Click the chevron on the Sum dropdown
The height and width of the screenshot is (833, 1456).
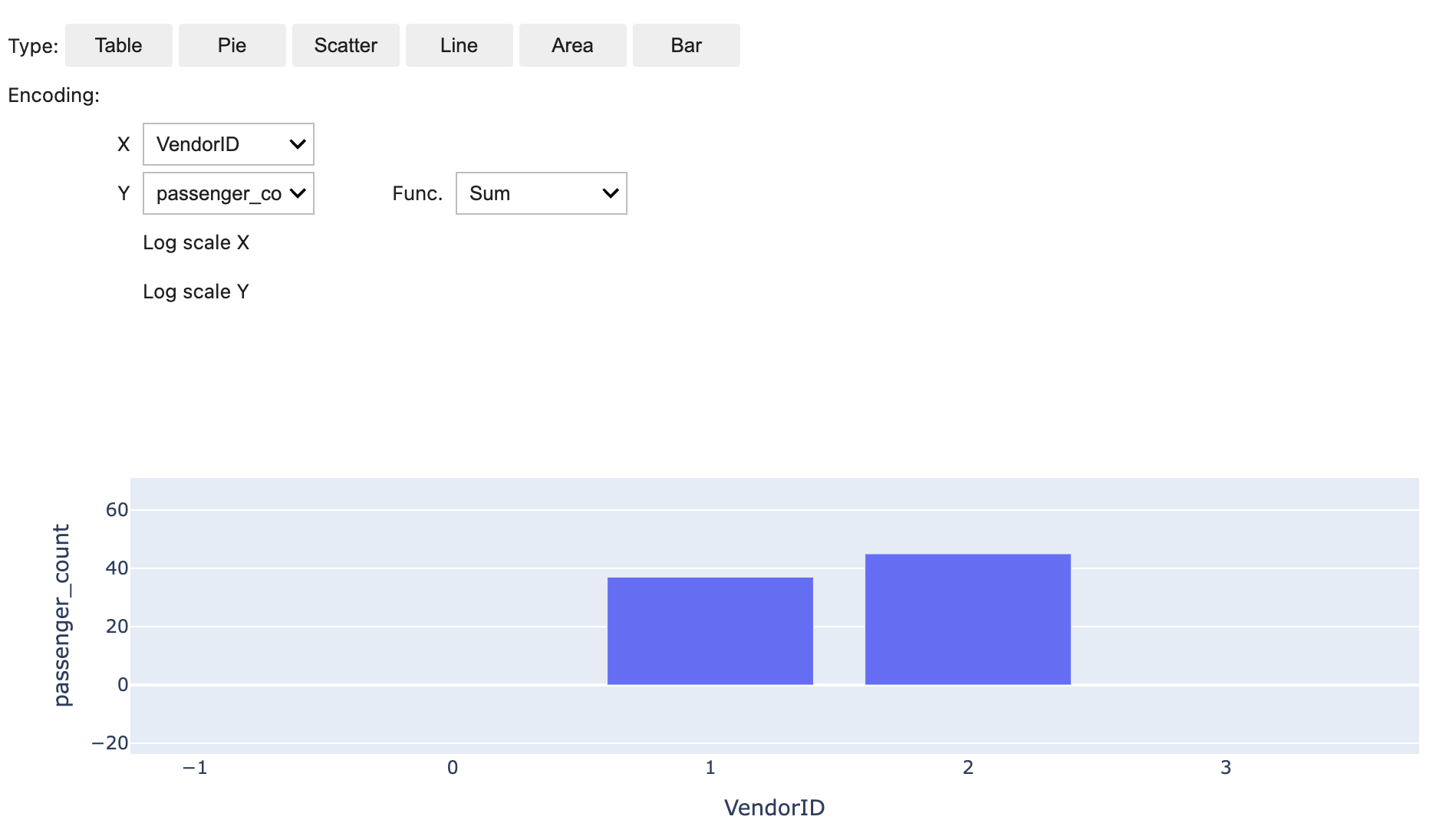coord(608,193)
